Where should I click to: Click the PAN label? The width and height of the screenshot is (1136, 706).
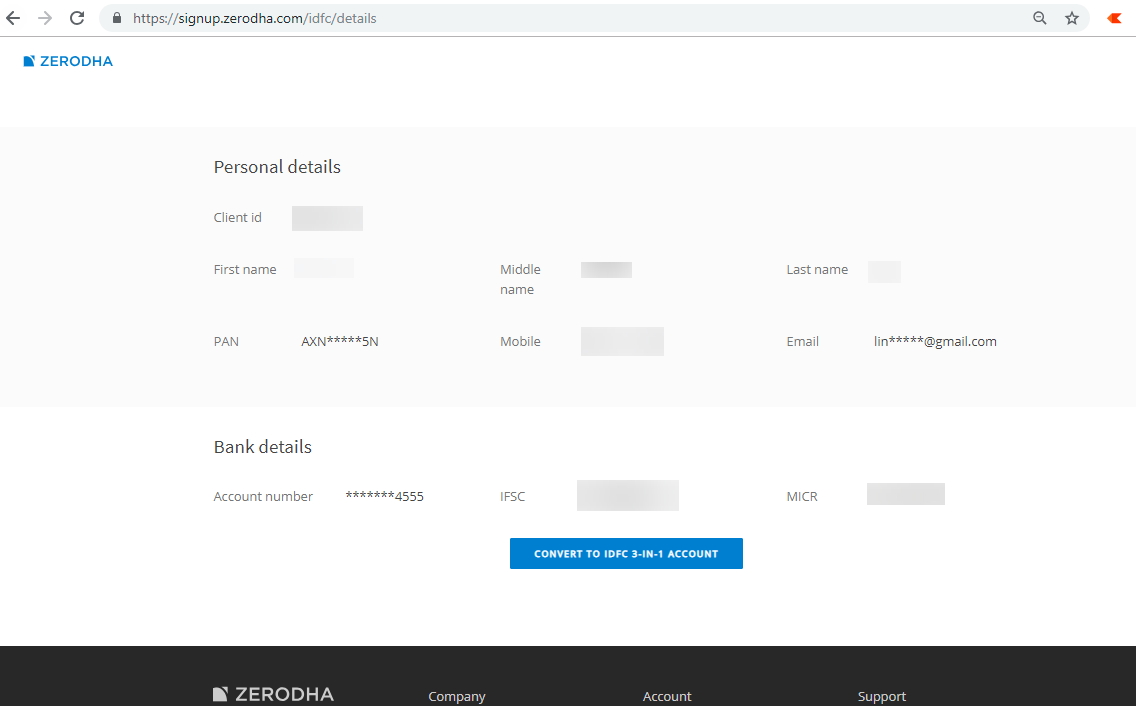[226, 341]
